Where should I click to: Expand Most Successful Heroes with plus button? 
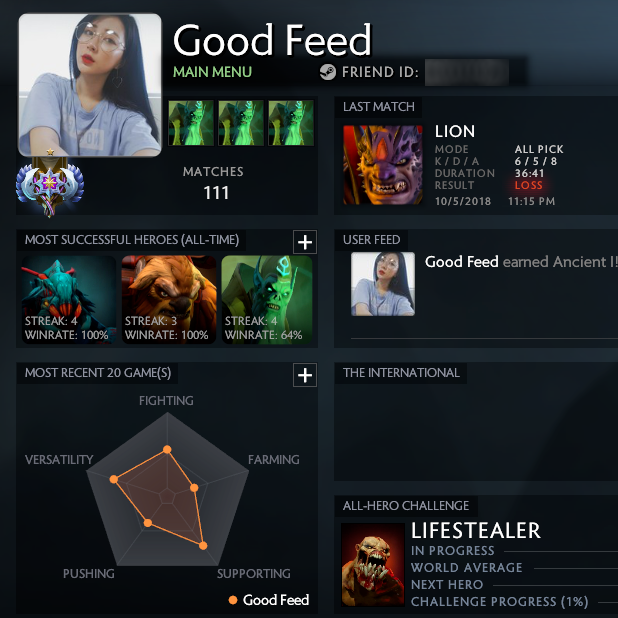tap(305, 242)
